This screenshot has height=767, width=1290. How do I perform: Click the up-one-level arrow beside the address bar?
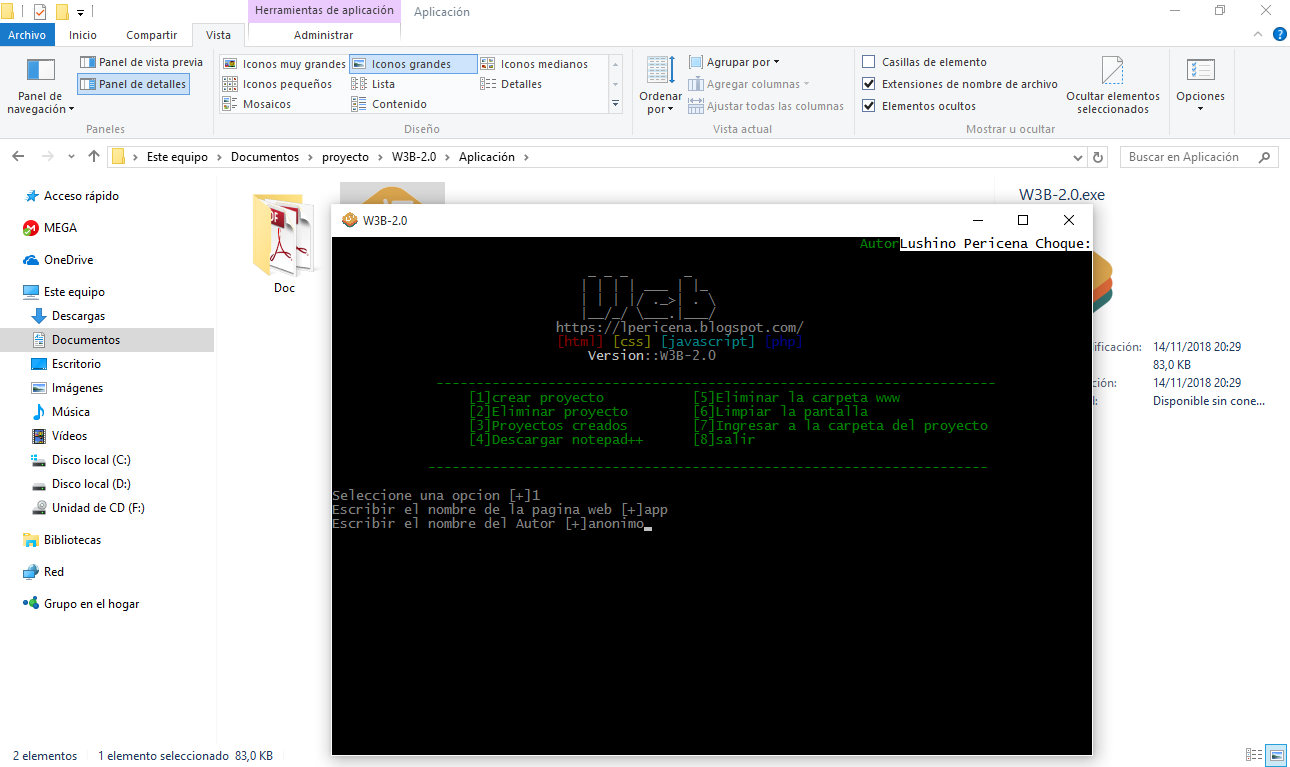coord(94,157)
